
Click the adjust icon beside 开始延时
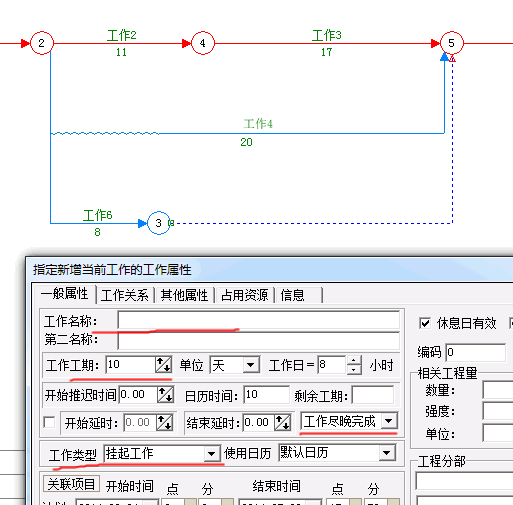(x=165, y=423)
